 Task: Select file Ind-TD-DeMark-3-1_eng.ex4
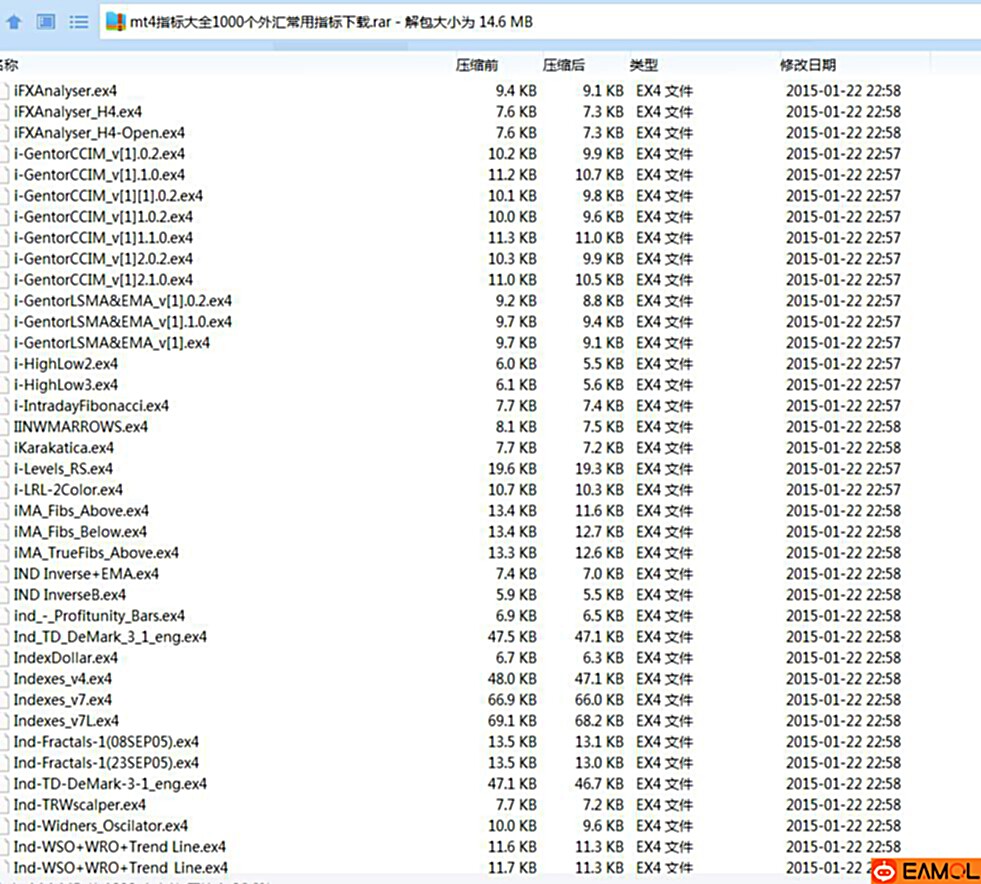(x=110, y=785)
